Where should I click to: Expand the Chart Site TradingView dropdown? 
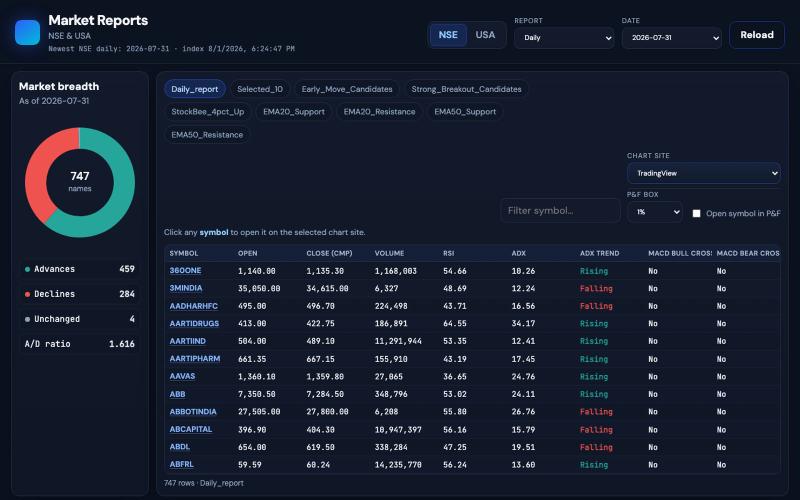[704, 173]
